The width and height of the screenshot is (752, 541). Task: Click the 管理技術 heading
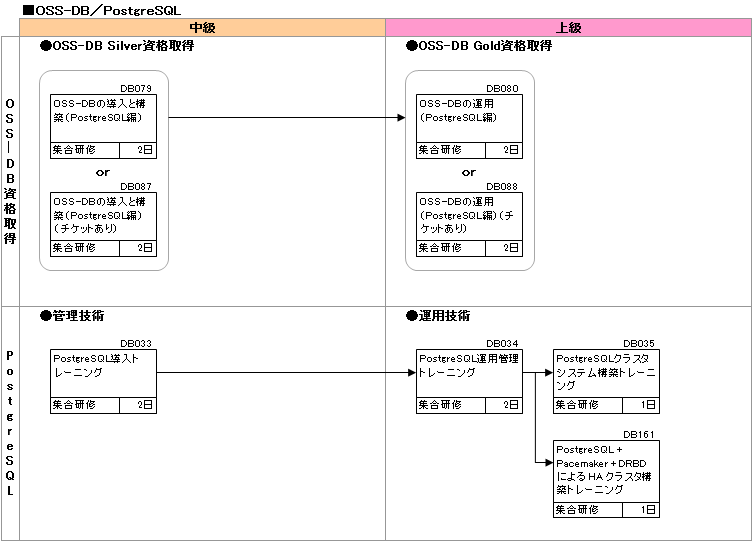(x=72, y=316)
